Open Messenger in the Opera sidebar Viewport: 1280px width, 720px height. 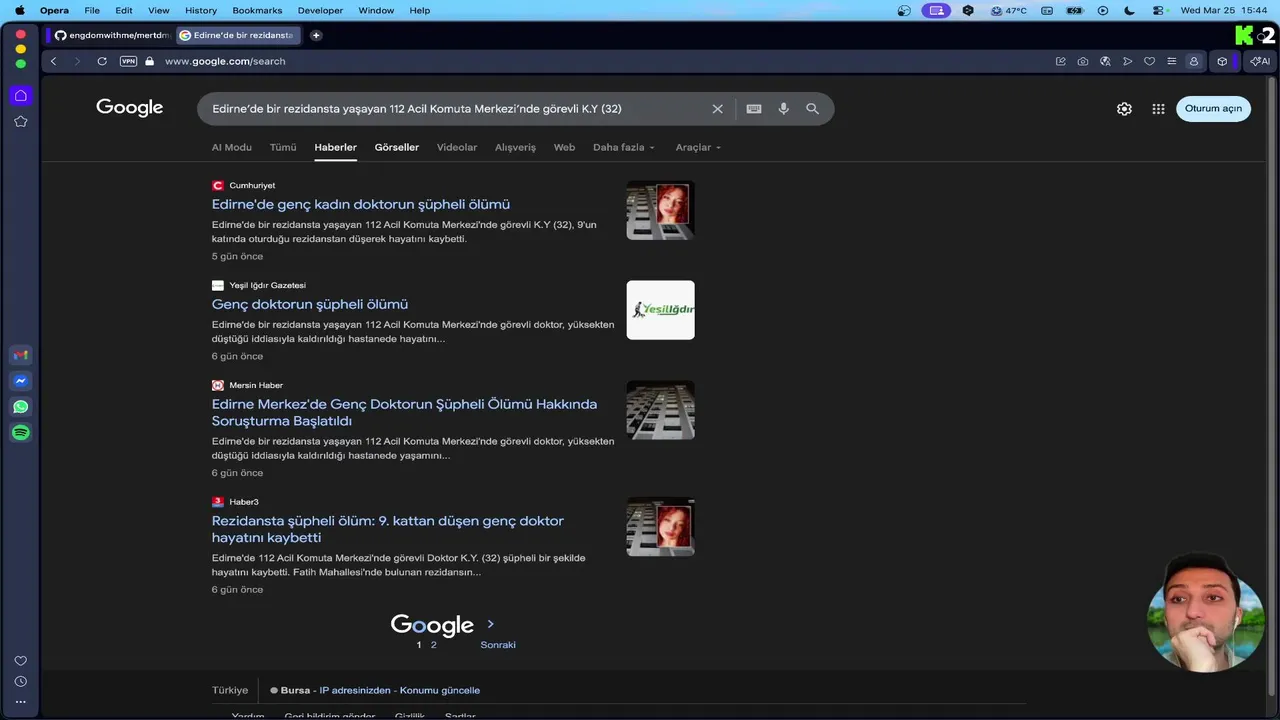click(20, 381)
